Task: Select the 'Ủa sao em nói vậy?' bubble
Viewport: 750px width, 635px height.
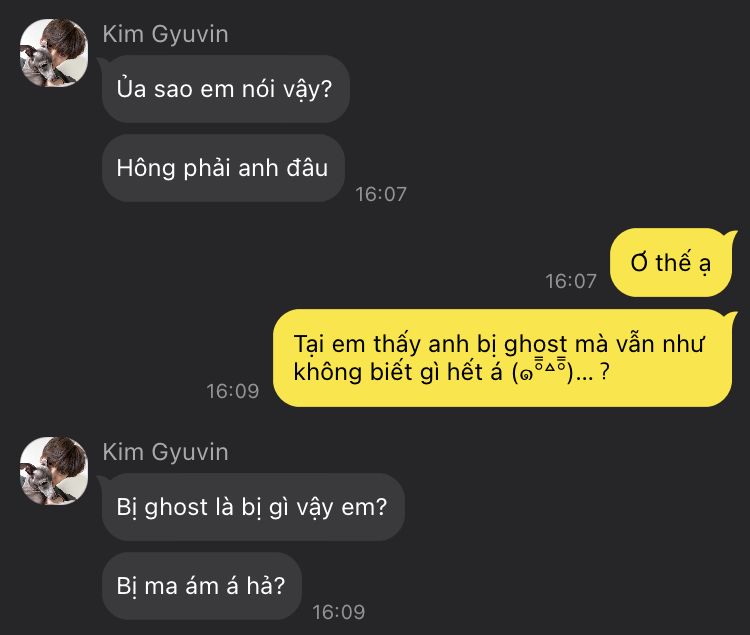Action: [226, 89]
